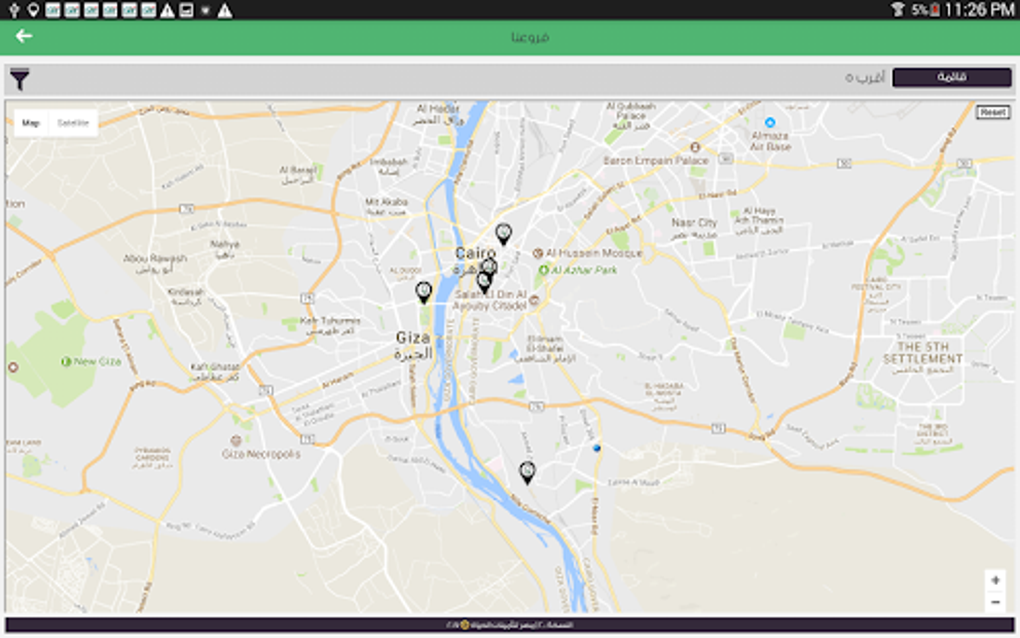Zoom in with the plus control
The height and width of the screenshot is (638, 1020).
pos(995,580)
